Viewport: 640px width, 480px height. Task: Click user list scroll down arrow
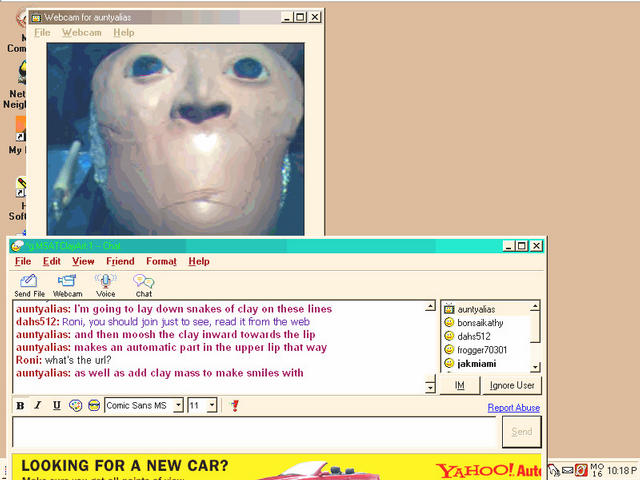coord(535,367)
